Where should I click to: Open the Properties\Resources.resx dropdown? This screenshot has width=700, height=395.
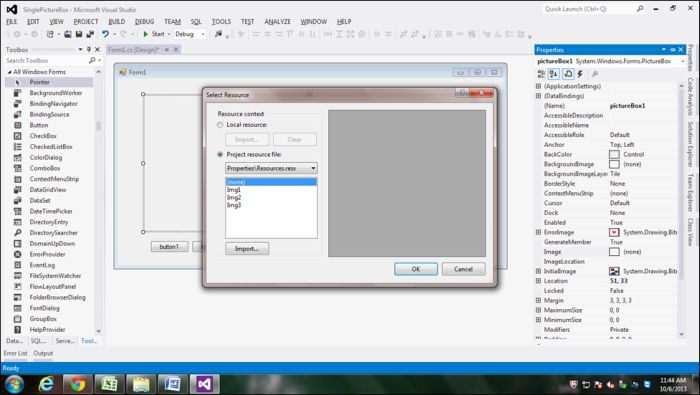coord(271,168)
